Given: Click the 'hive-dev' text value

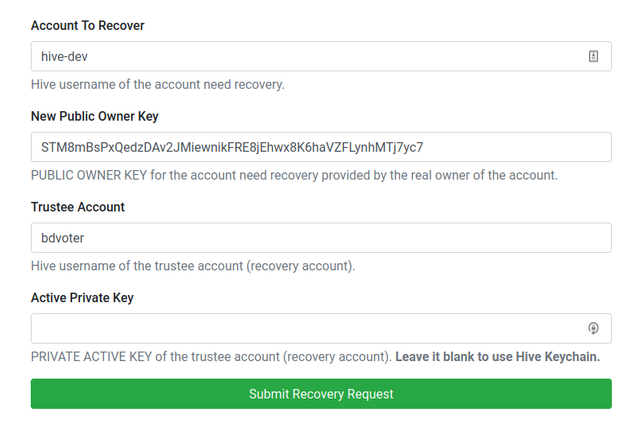Looking at the screenshot, I should (x=64, y=57).
